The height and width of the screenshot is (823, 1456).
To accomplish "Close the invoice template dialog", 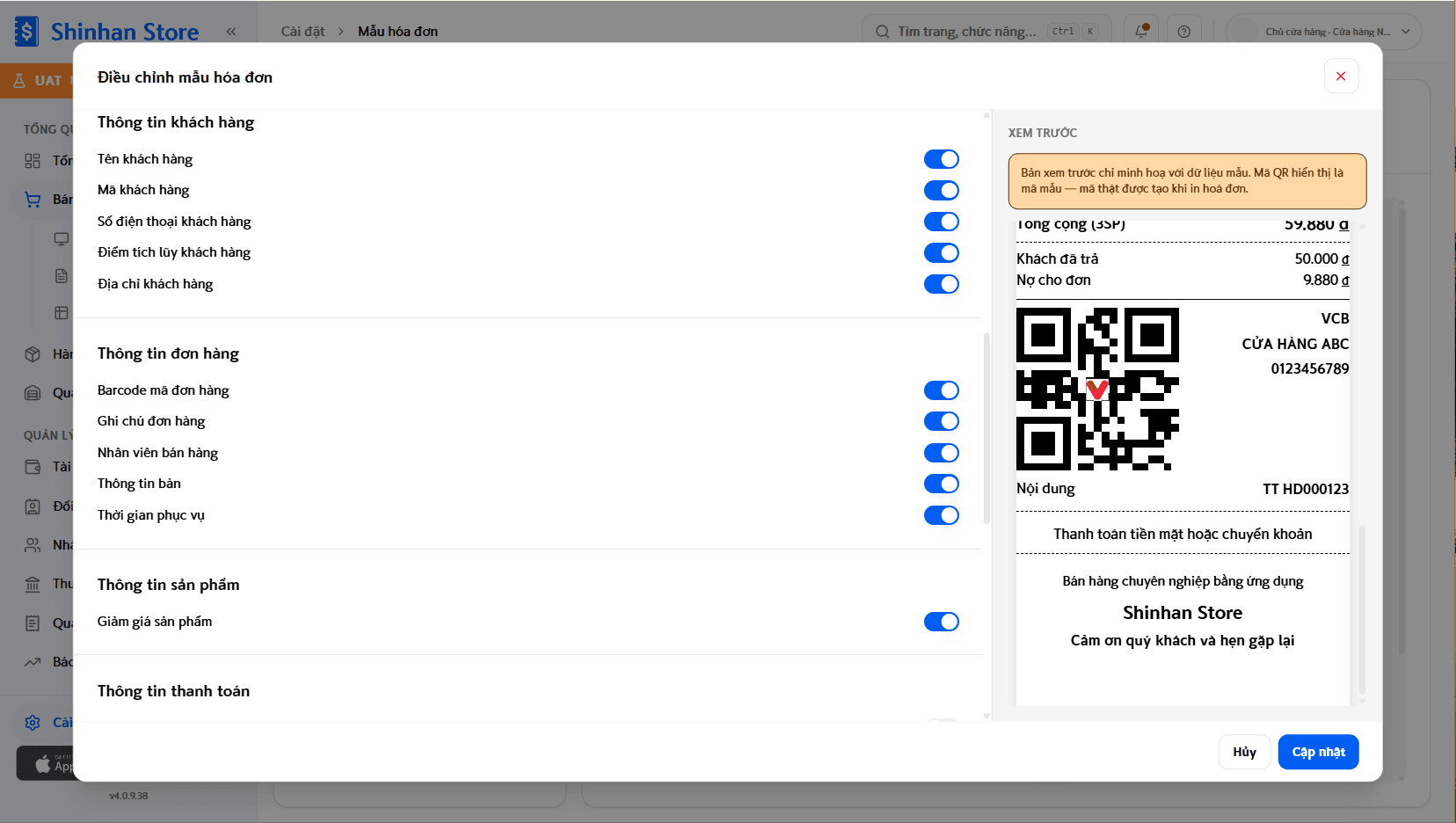I will coord(1341,76).
